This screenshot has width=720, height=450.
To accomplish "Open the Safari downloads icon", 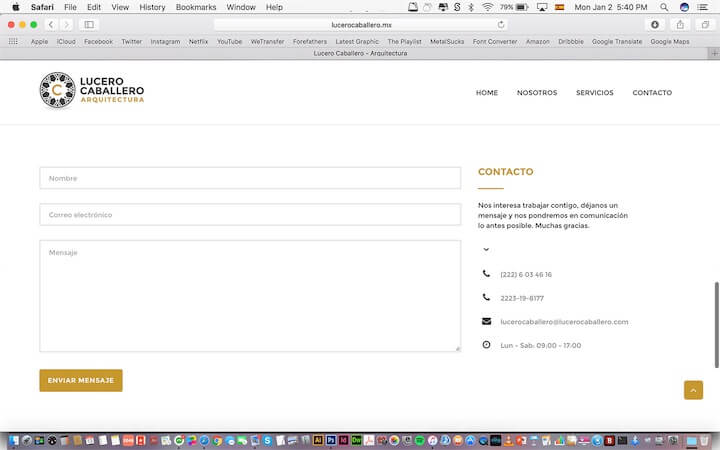I will (x=655, y=24).
